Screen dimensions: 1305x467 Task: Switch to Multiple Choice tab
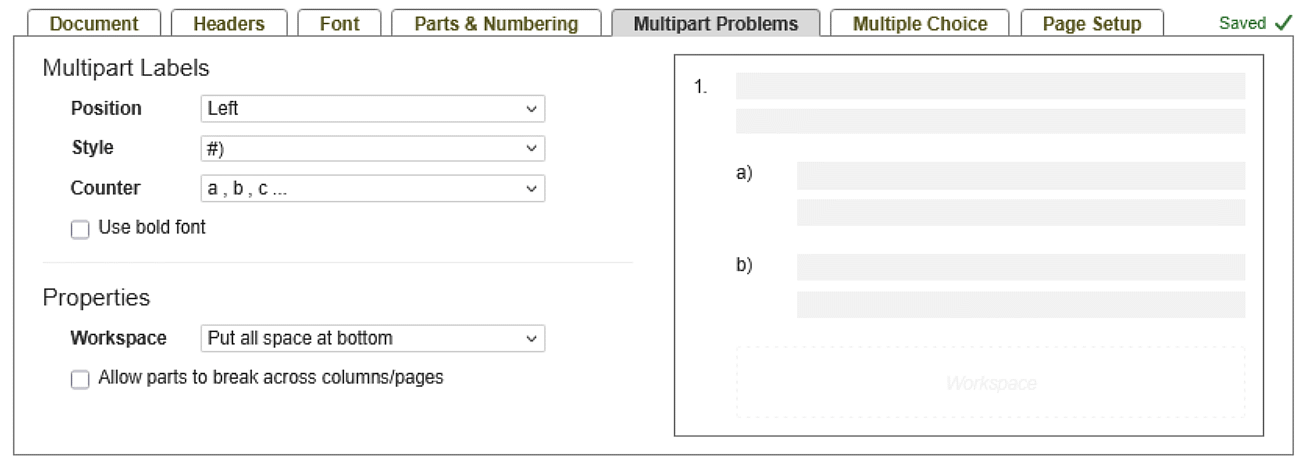[x=920, y=23]
